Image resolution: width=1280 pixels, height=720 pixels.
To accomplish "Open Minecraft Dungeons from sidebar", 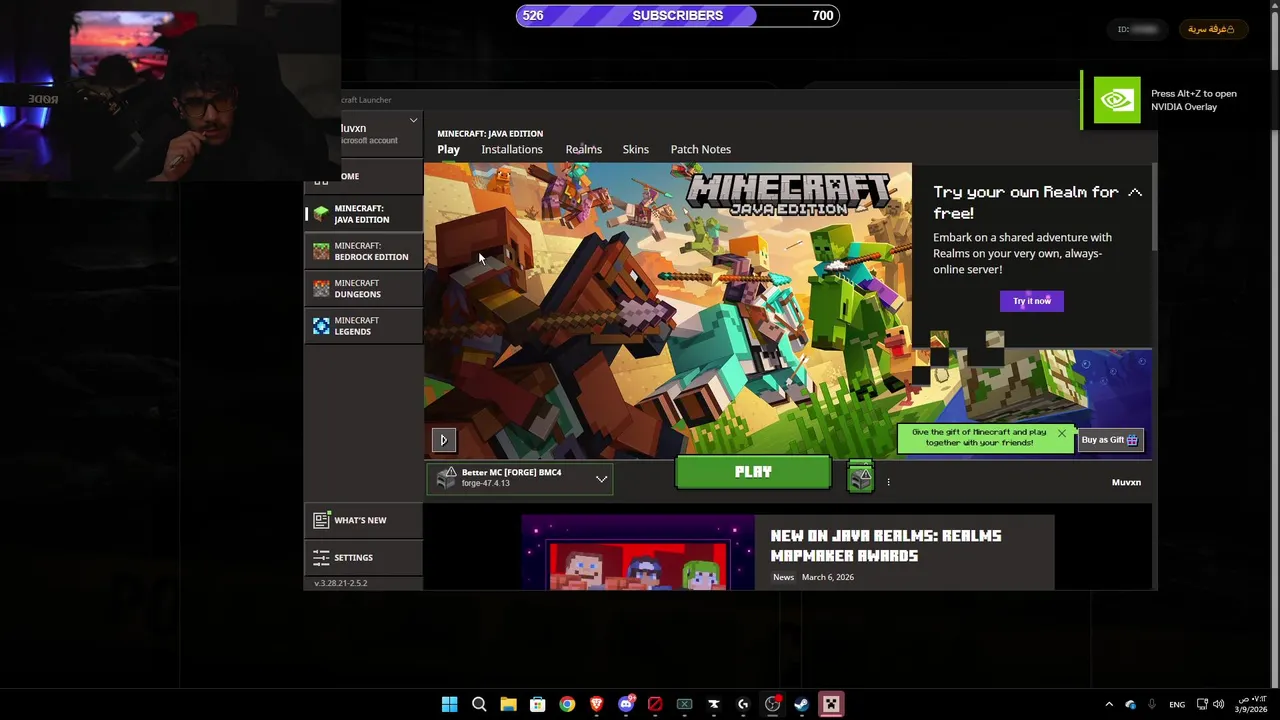I will click(364, 289).
